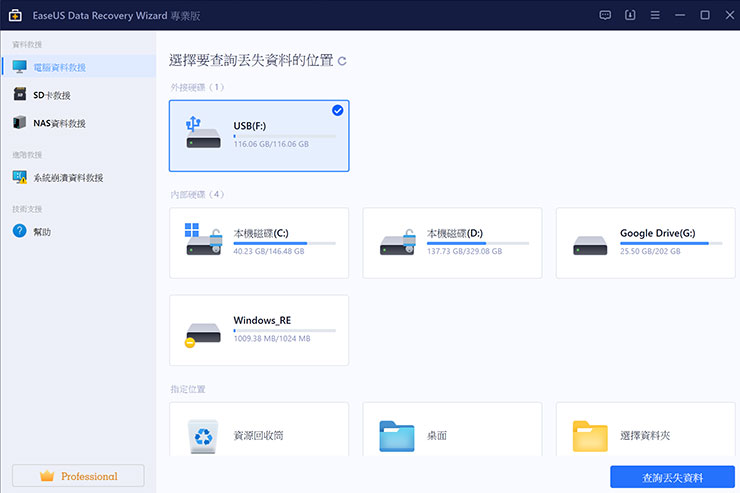Click the recycle bin icon
This screenshot has width=740, height=493.
(x=203, y=436)
